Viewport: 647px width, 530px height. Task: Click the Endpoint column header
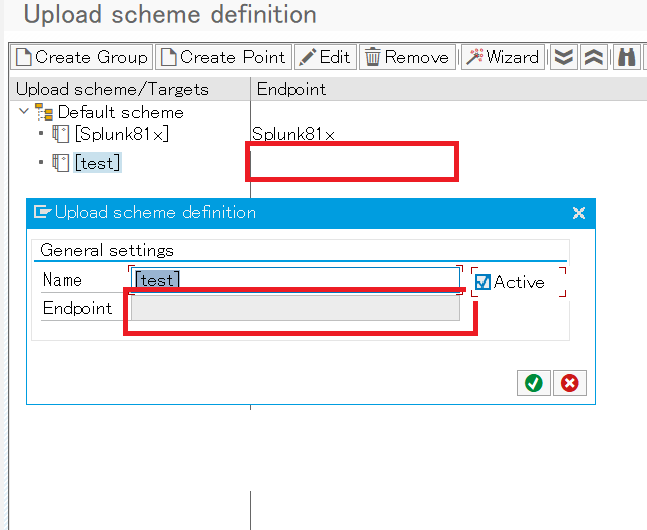(x=292, y=89)
